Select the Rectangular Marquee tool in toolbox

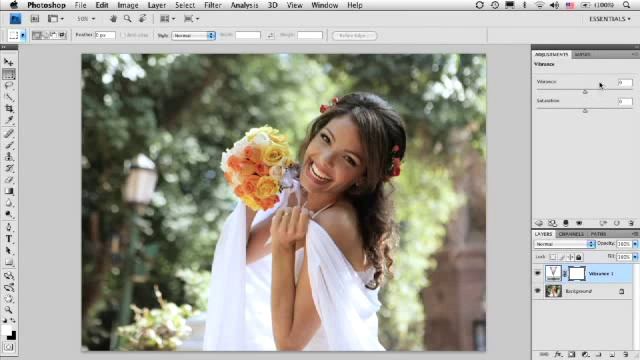pos(9,74)
